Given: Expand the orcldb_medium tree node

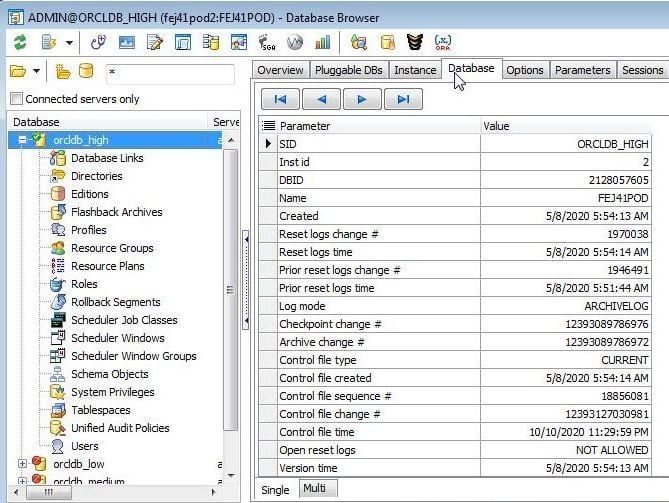Looking at the screenshot, I should click(22, 481).
